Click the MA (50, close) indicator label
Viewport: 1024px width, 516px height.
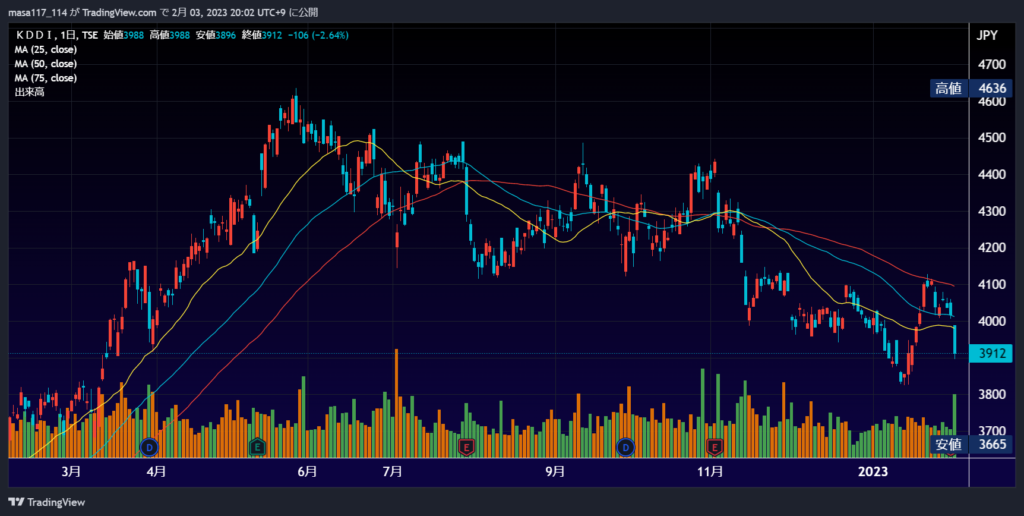coord(46,64)
